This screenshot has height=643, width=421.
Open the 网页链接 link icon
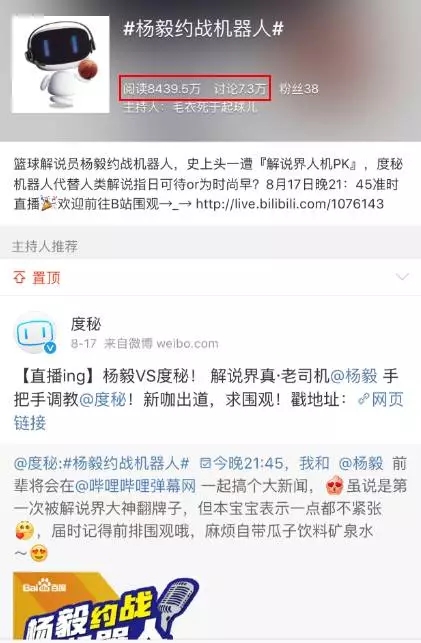363,399
